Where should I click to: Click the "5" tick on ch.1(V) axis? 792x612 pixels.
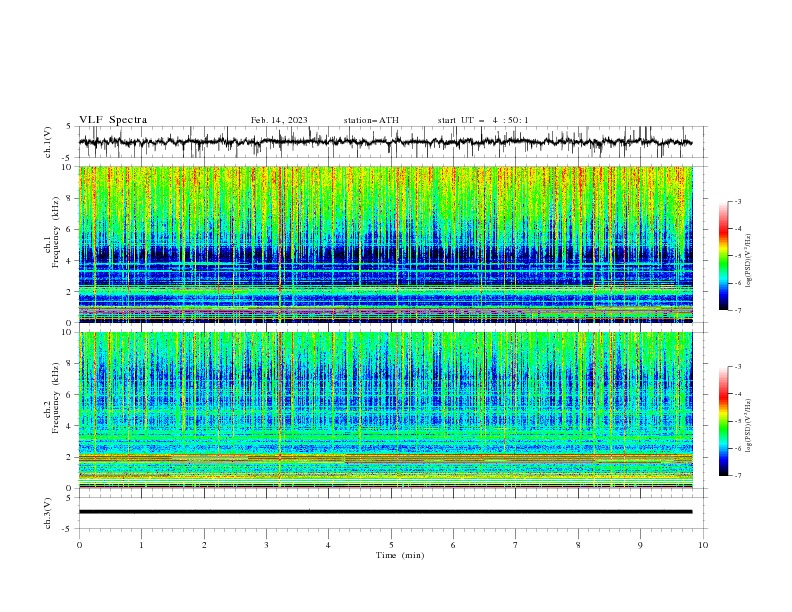coord(69,126)
